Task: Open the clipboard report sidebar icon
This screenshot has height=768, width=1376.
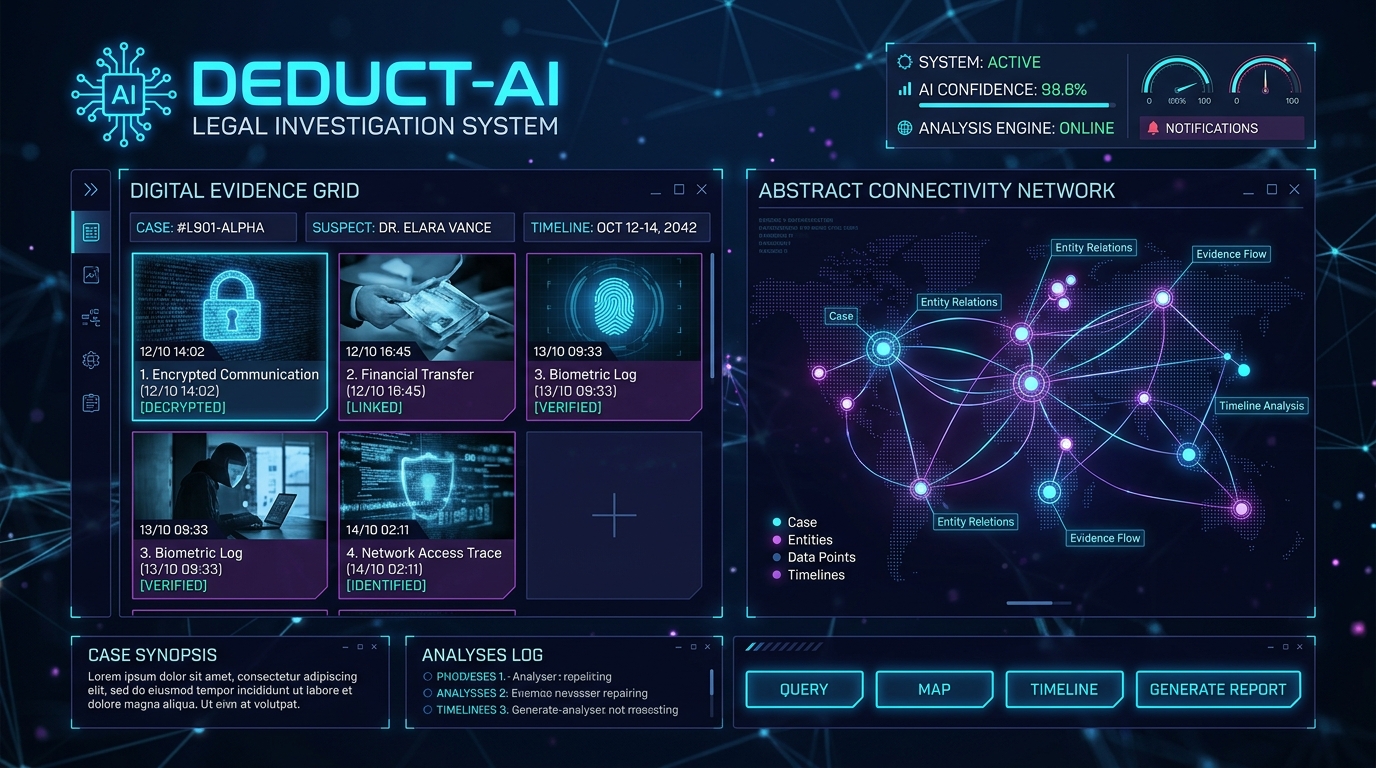Action: click(91, 402)
